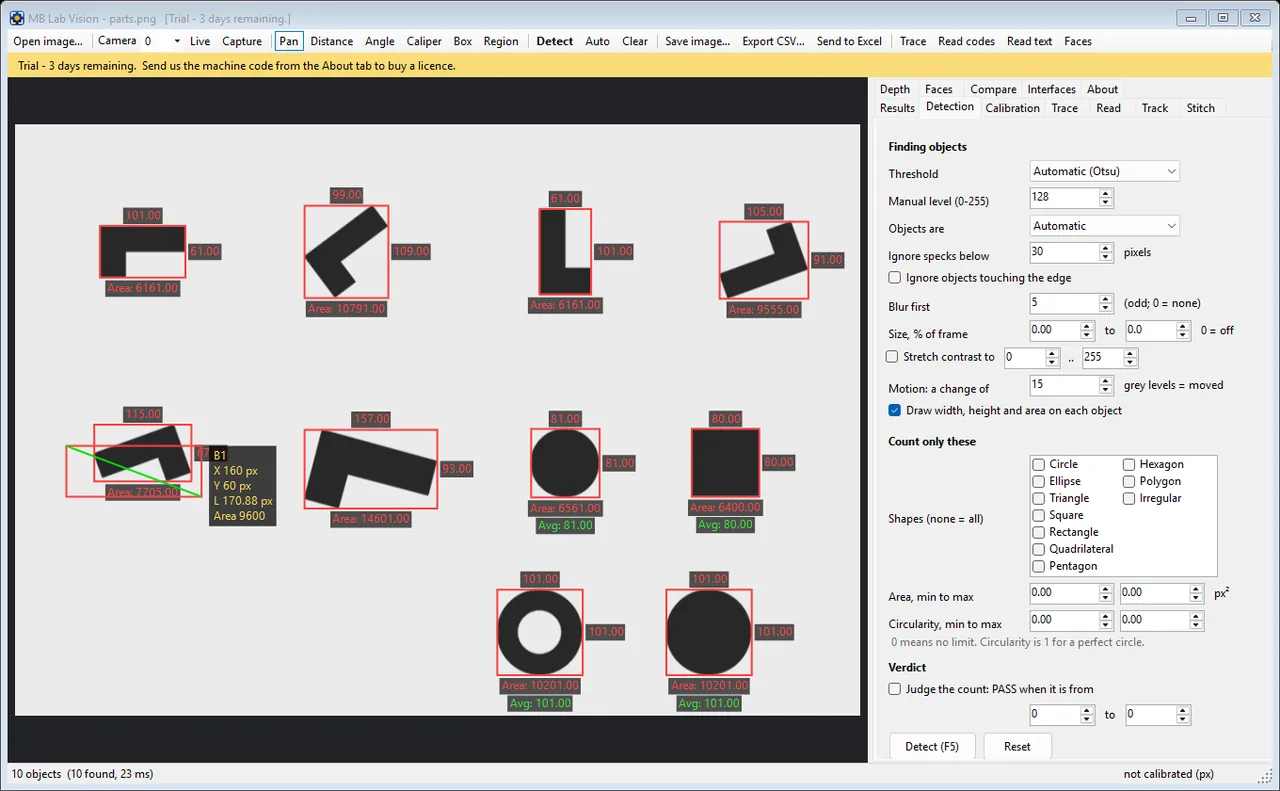1280x791 pixels.
Task: Click the trial remaining banner text
Action: 237,66
